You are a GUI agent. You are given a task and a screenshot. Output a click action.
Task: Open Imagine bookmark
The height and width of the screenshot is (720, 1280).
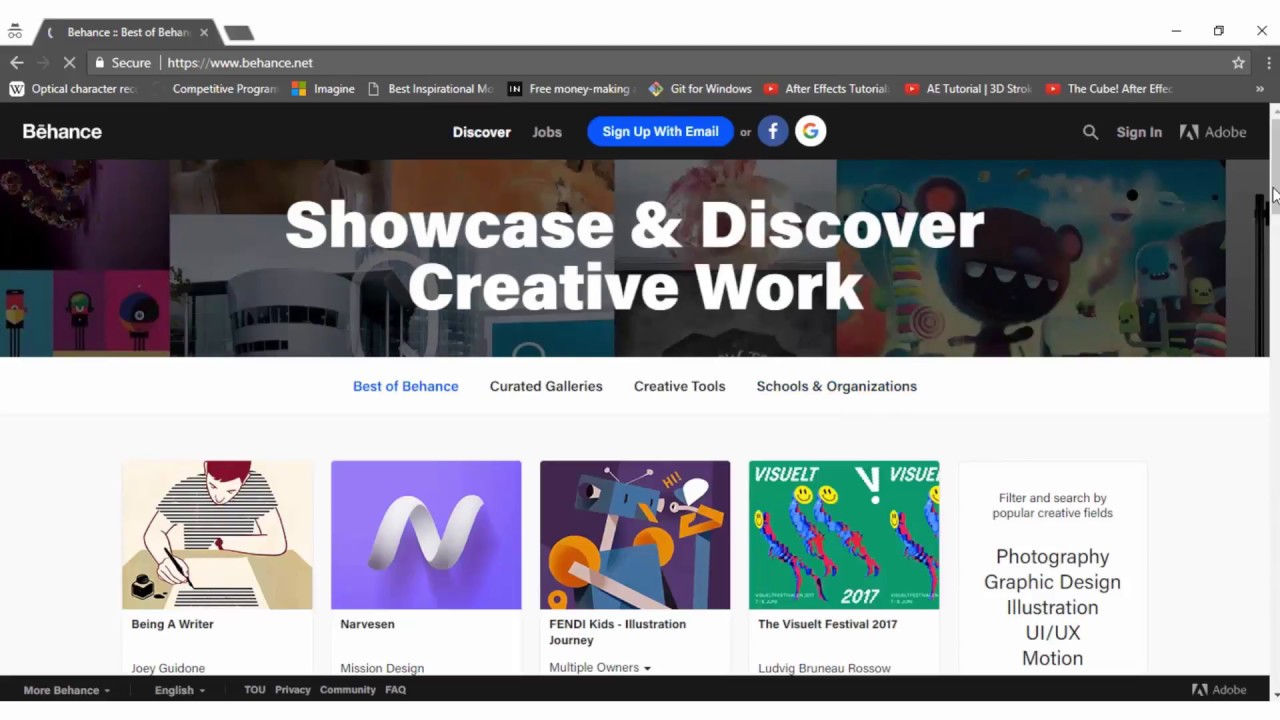pos(323,89)
